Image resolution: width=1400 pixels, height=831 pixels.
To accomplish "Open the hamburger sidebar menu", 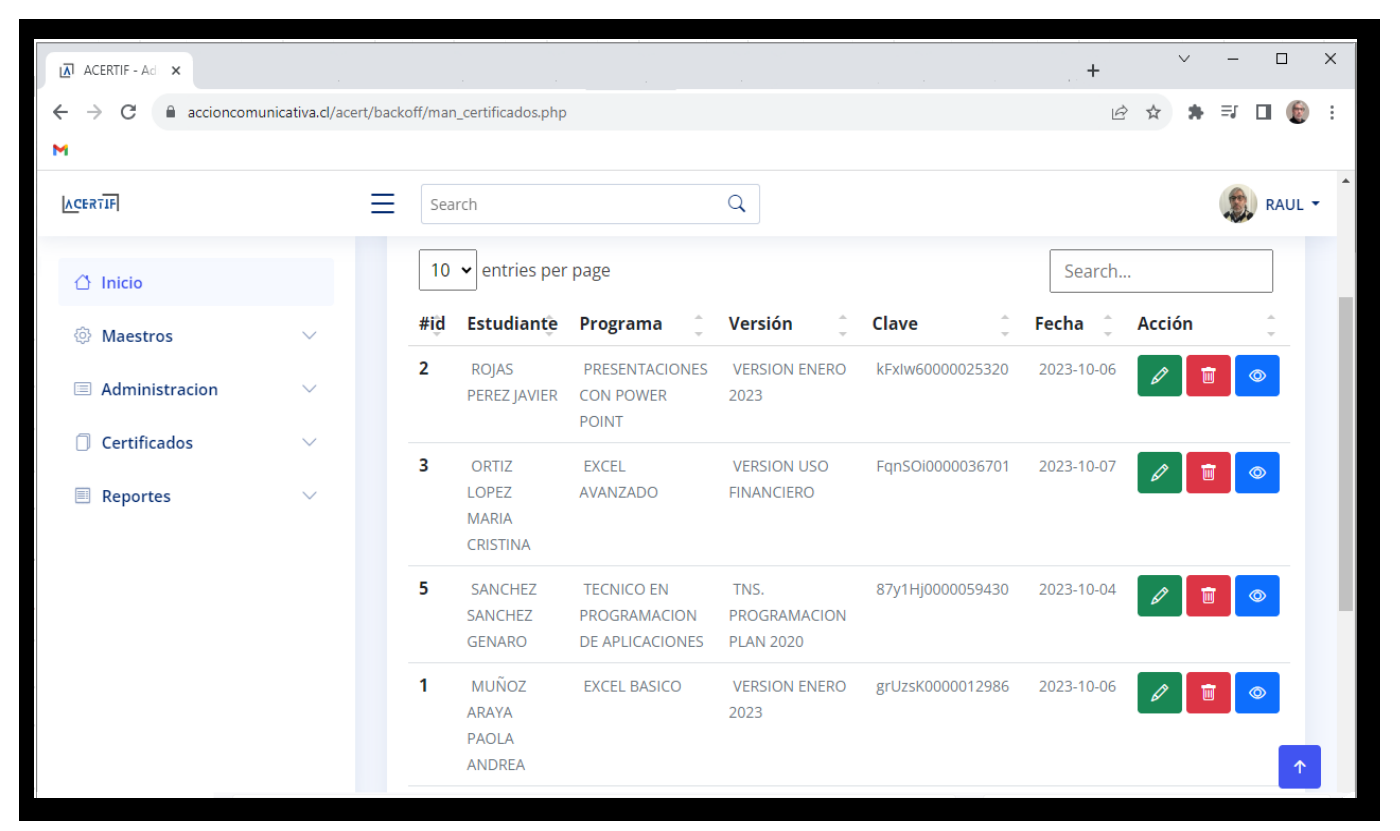I will point(381,203).
